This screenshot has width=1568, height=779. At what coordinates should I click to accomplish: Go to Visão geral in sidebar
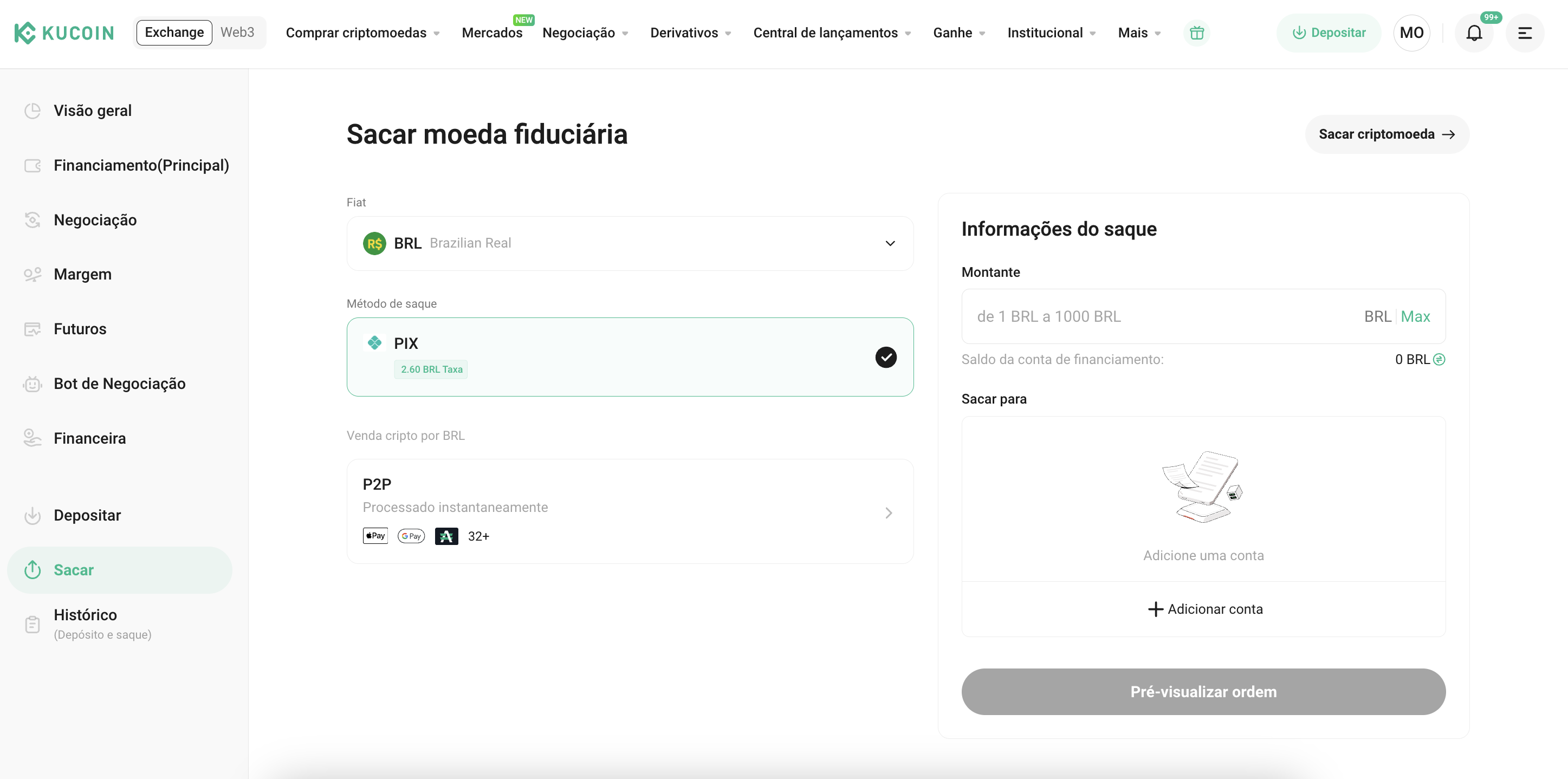93,111
